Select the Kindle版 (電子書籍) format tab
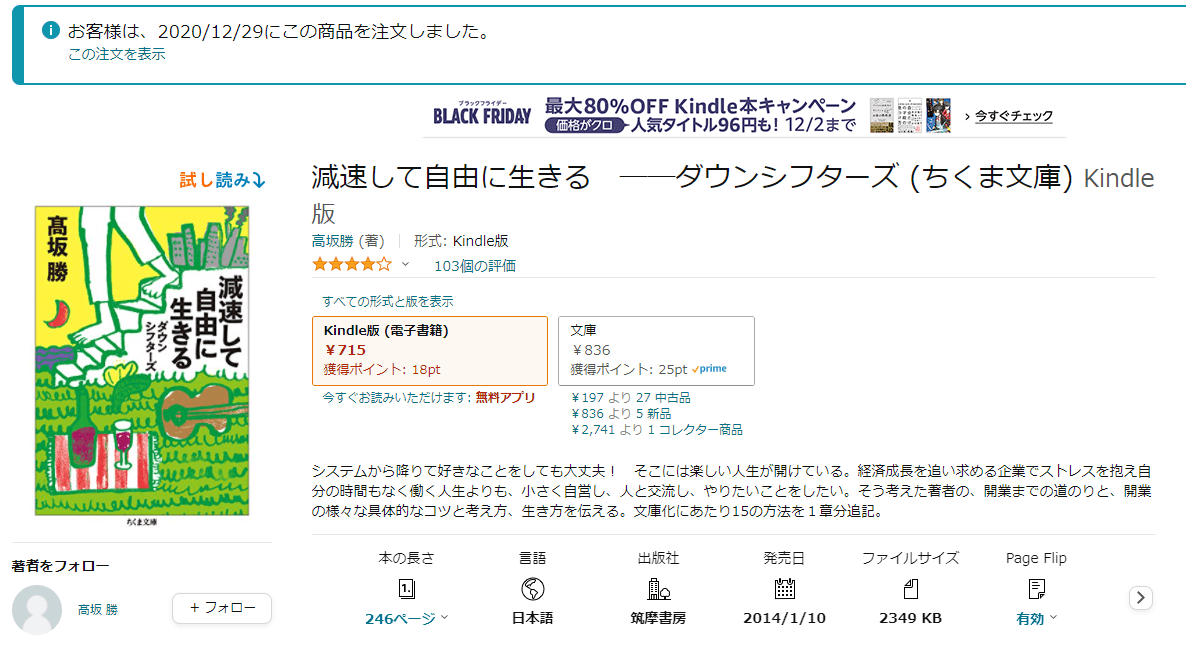The image size is (1186, 649). [x=430, y=351]
